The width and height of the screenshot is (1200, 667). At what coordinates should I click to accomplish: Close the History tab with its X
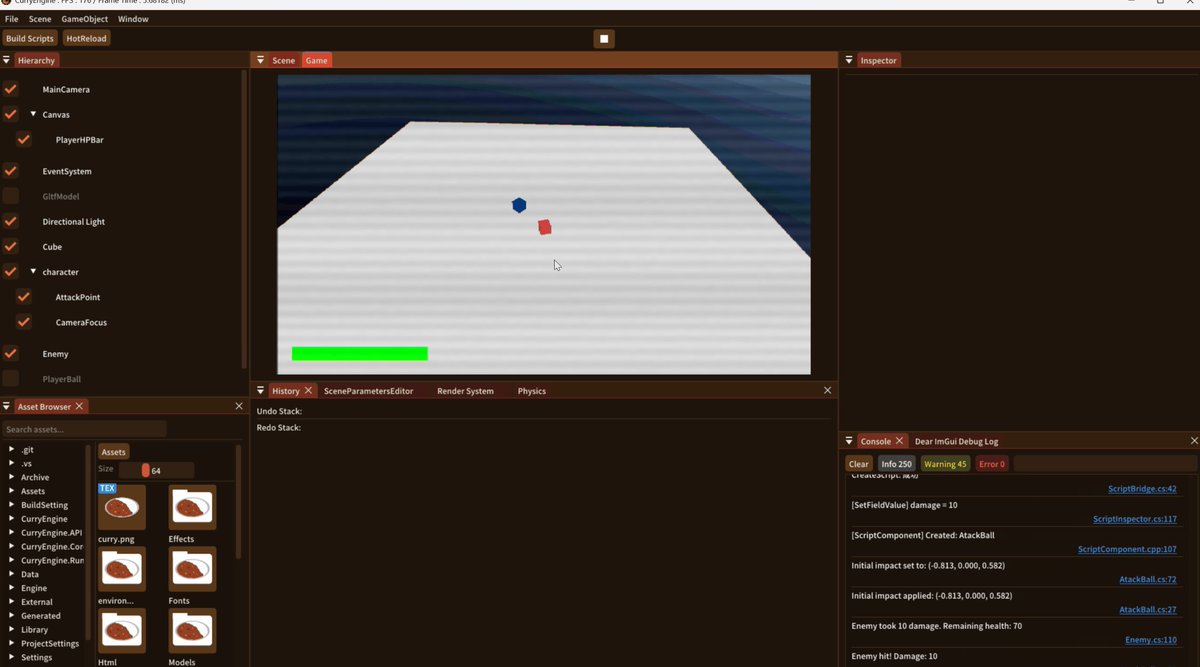308,391
